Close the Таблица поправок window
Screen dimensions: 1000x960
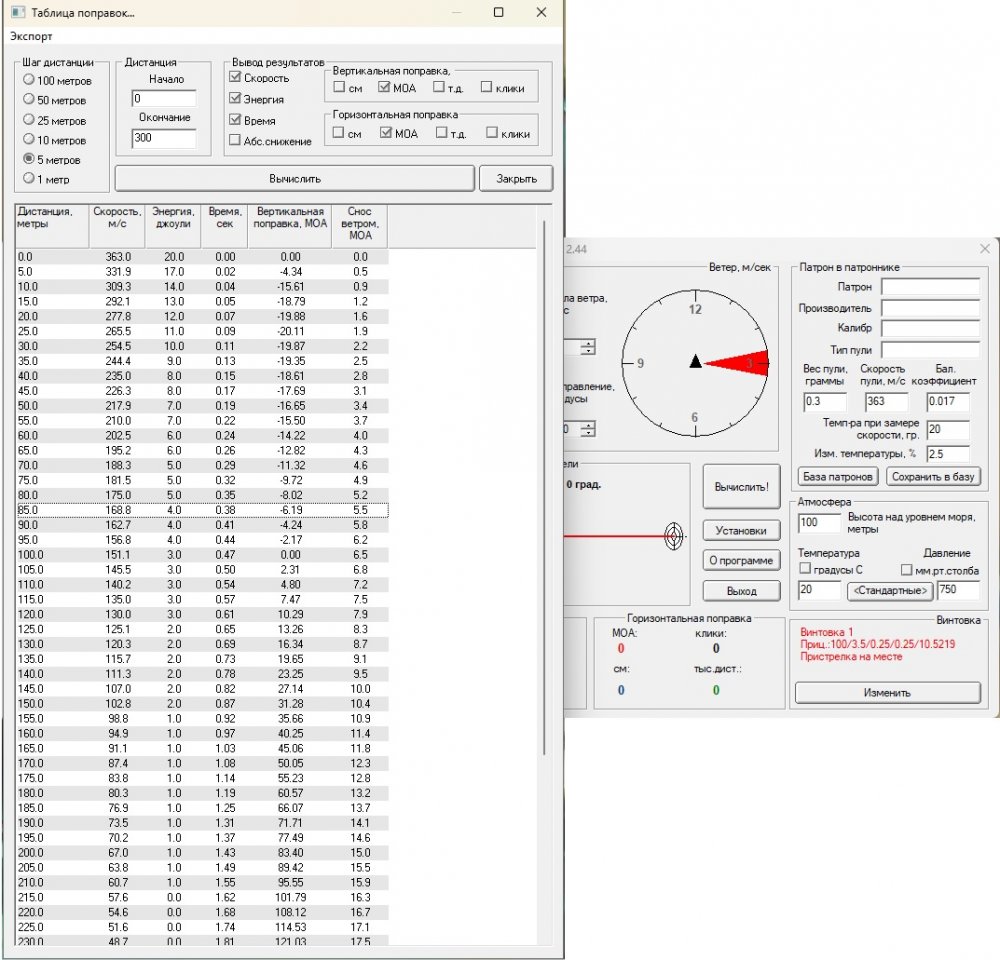point(541,12)
